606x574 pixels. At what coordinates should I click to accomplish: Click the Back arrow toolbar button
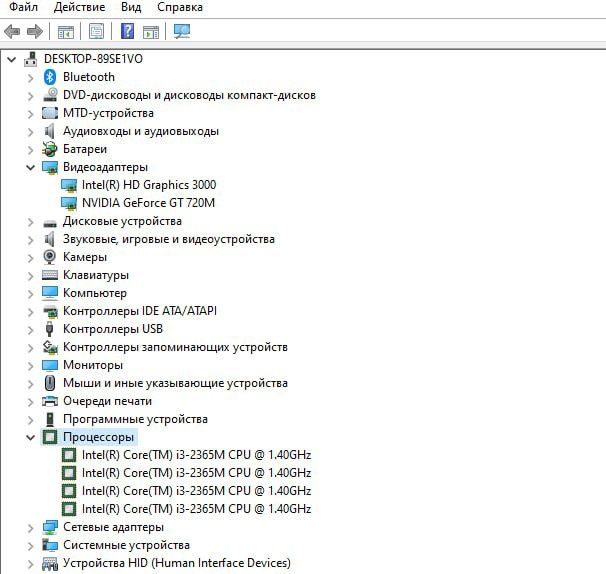point(12,31)
